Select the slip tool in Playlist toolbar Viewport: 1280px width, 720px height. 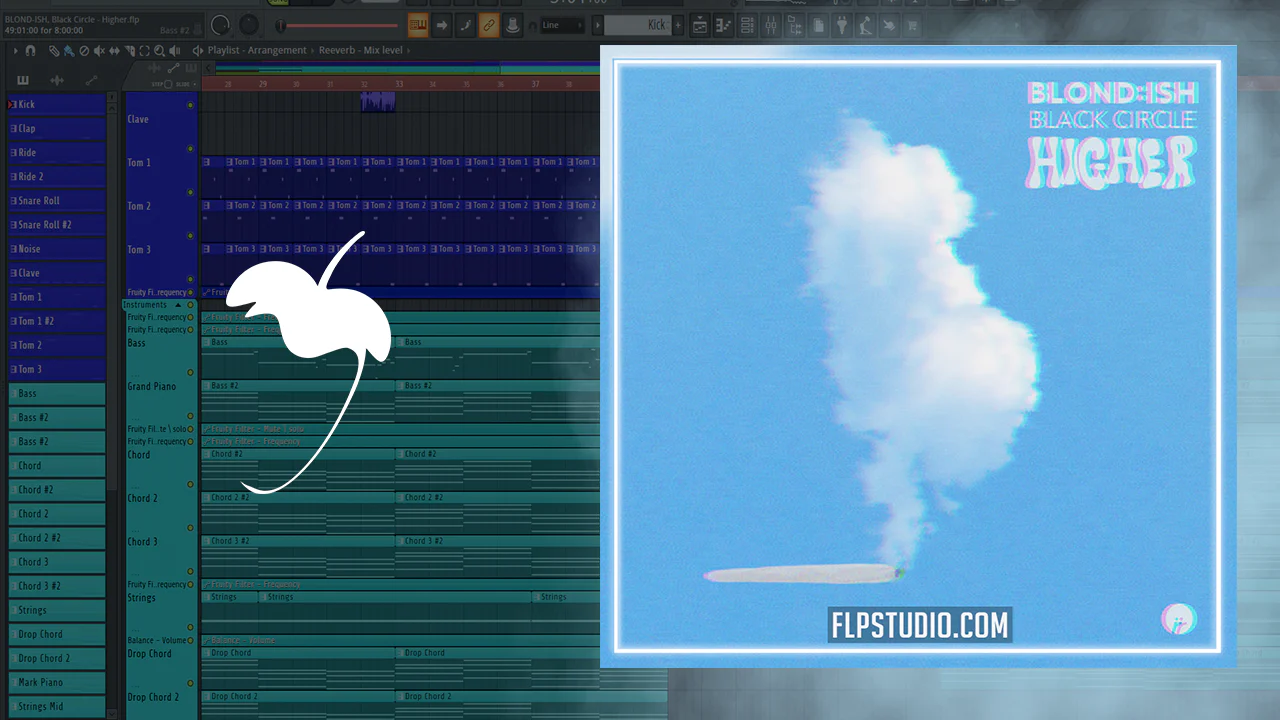pos(115,50)
